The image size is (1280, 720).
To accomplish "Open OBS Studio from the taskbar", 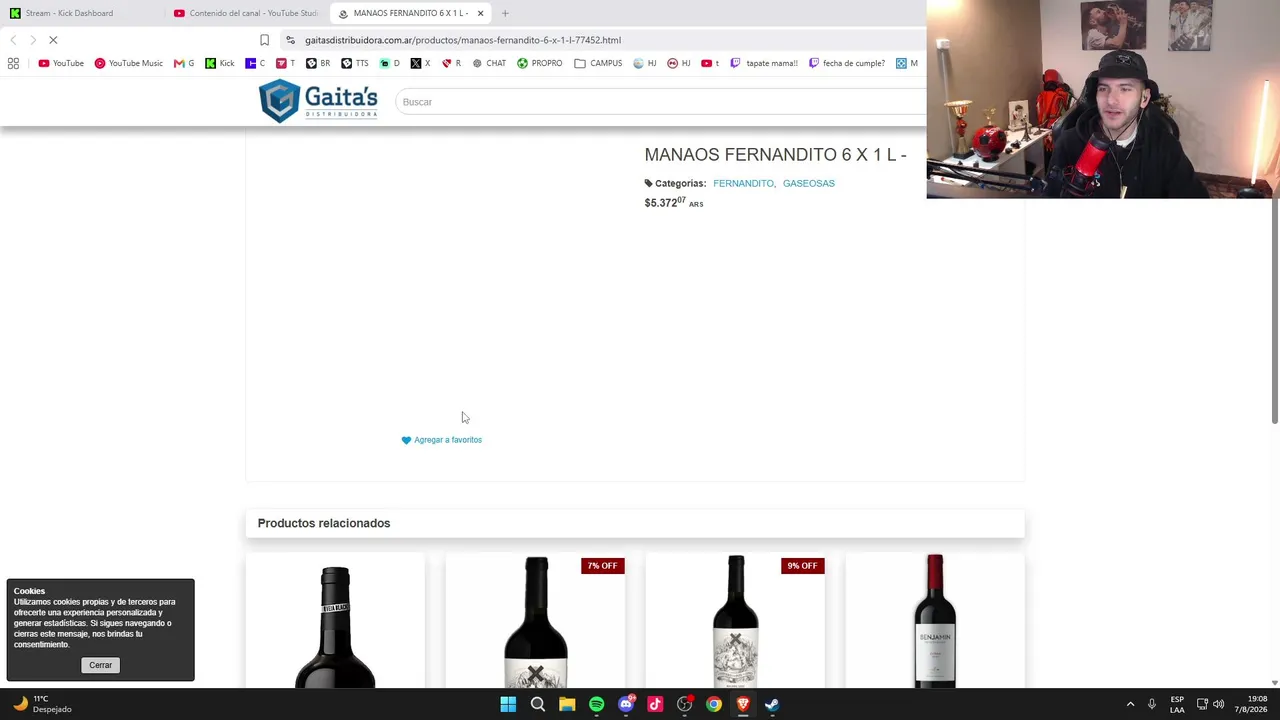I will 685,704.
